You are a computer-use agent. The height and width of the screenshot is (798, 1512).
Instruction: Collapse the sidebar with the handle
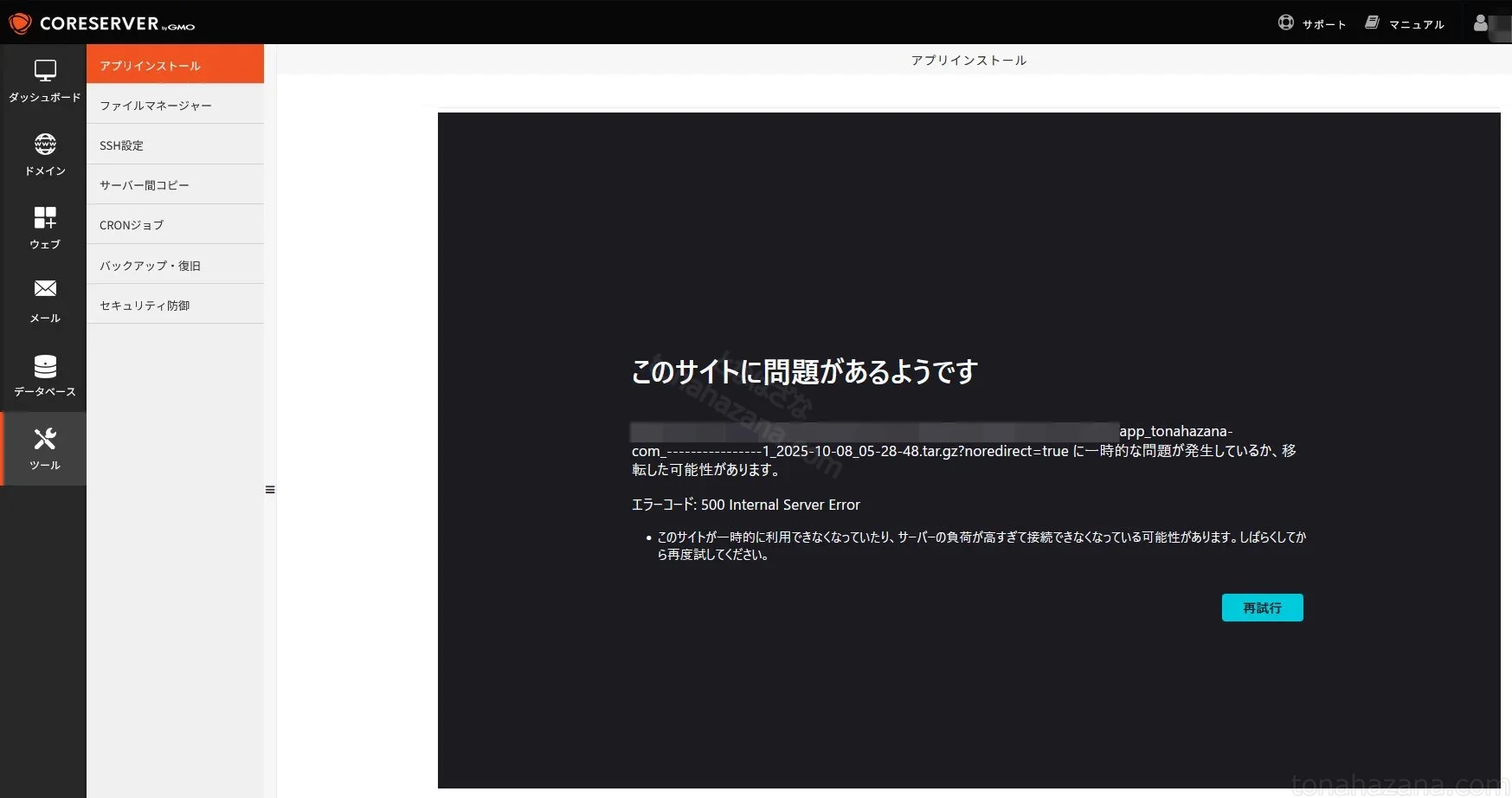click(270, 490)
